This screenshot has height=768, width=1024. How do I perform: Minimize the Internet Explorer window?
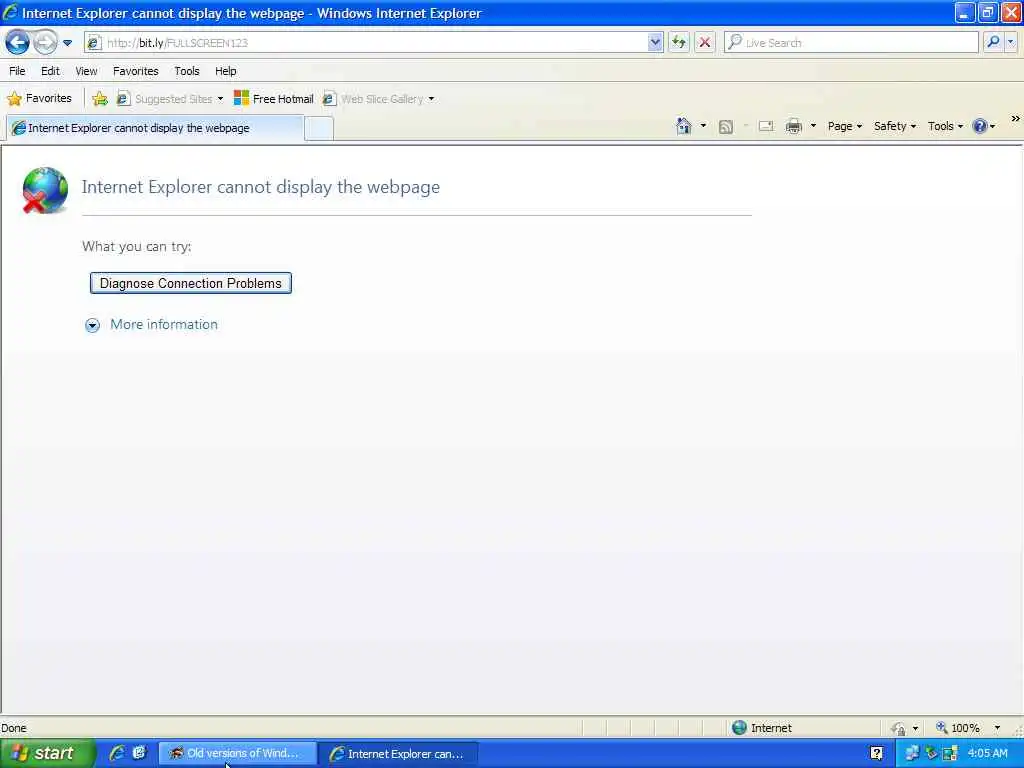[964, 12]
